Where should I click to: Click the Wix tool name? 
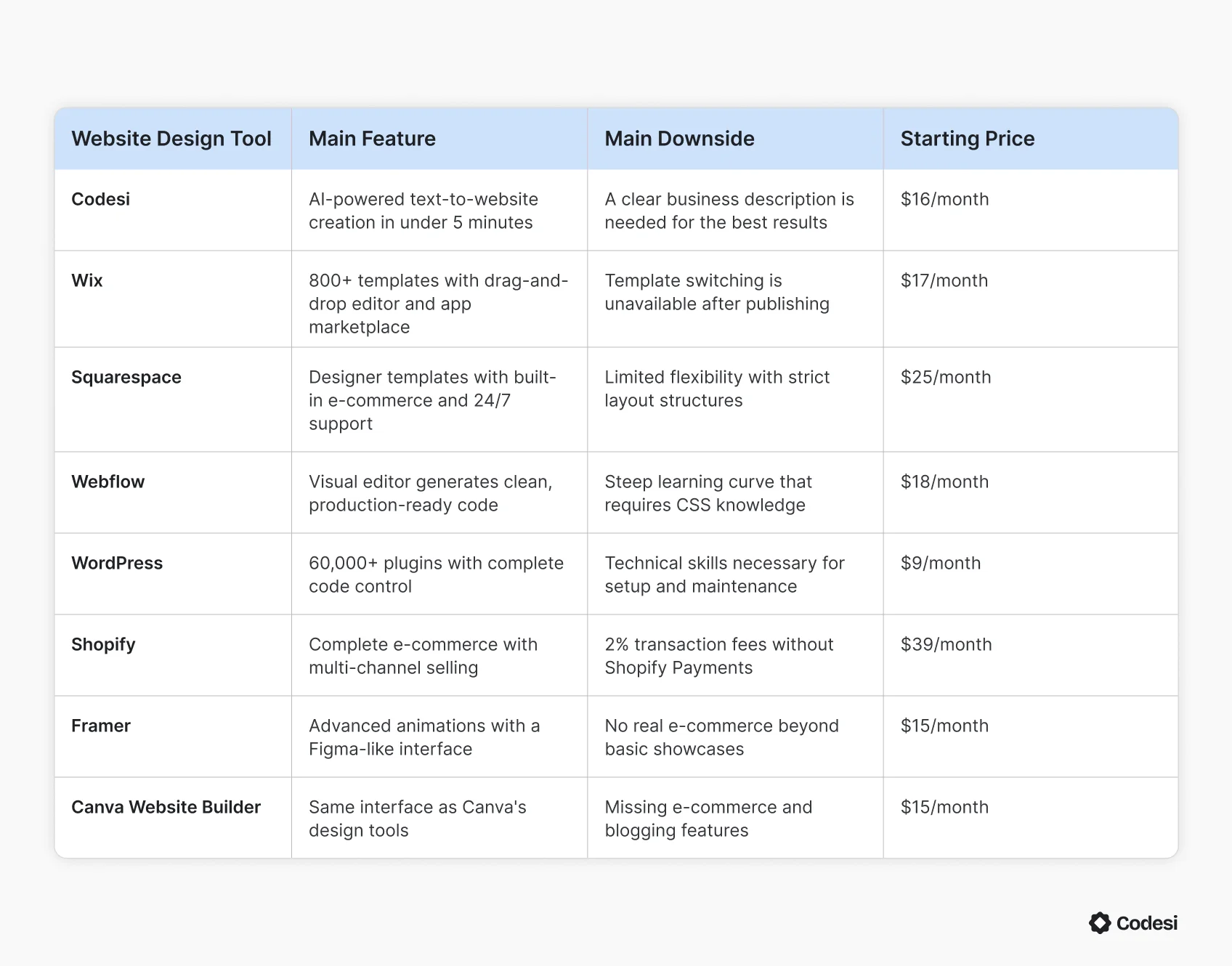click(87, 280)
